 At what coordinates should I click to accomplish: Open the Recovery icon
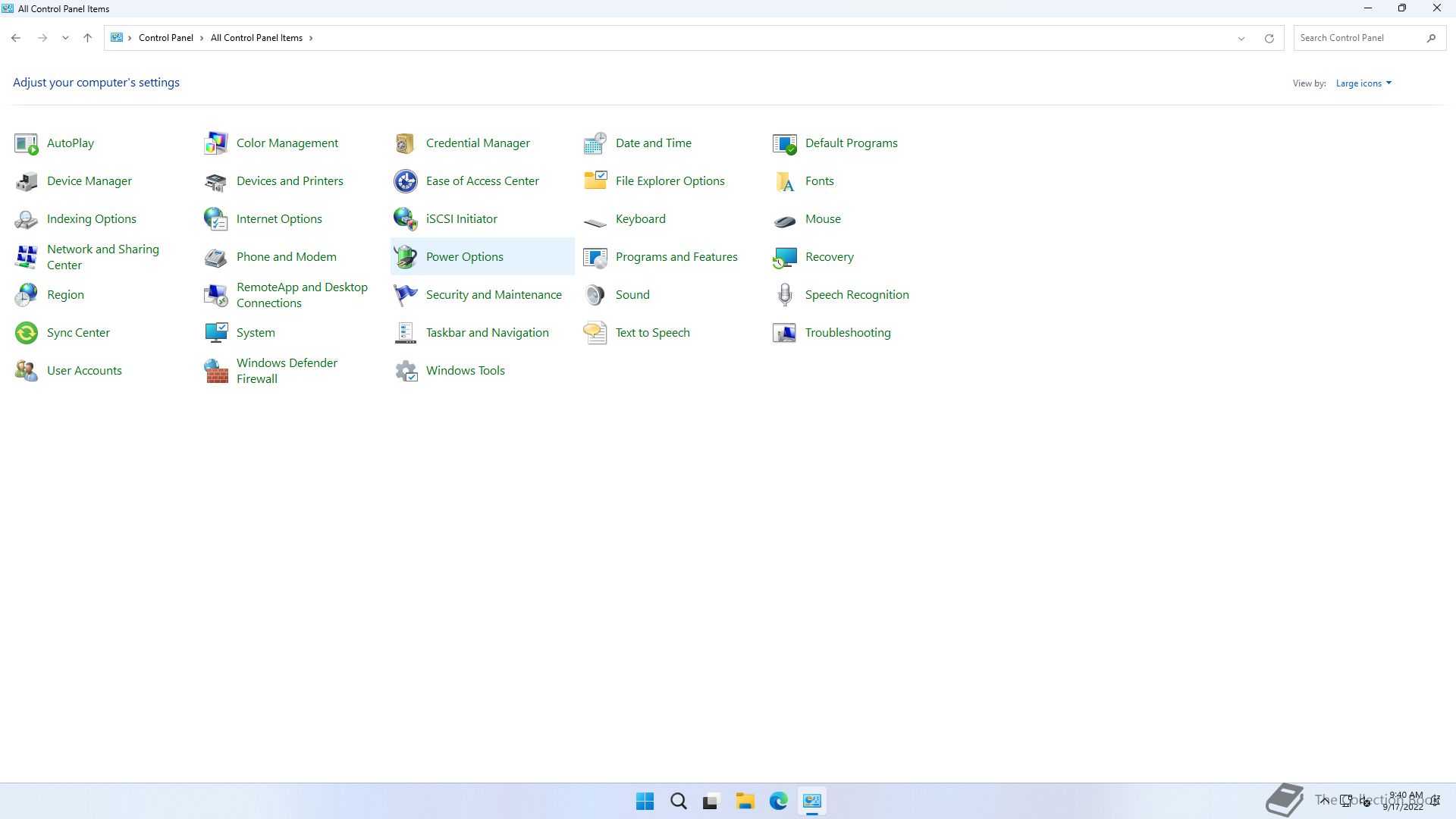click(785, 257)
